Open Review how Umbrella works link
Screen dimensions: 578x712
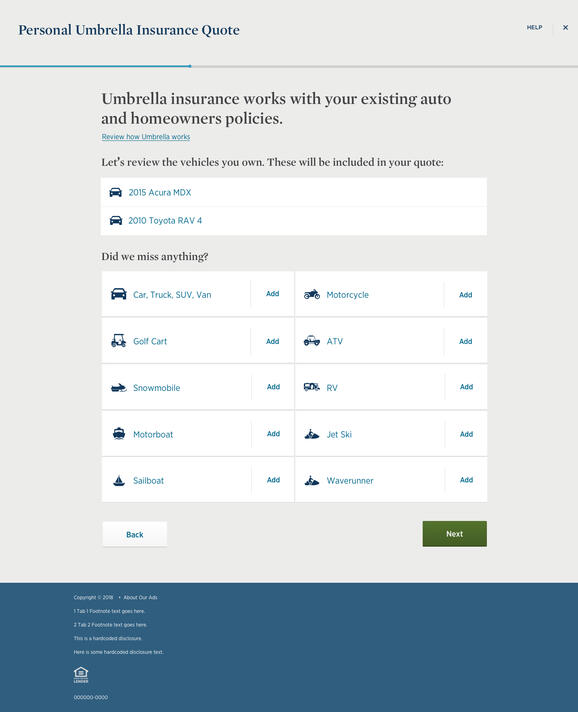click(146, 137)
